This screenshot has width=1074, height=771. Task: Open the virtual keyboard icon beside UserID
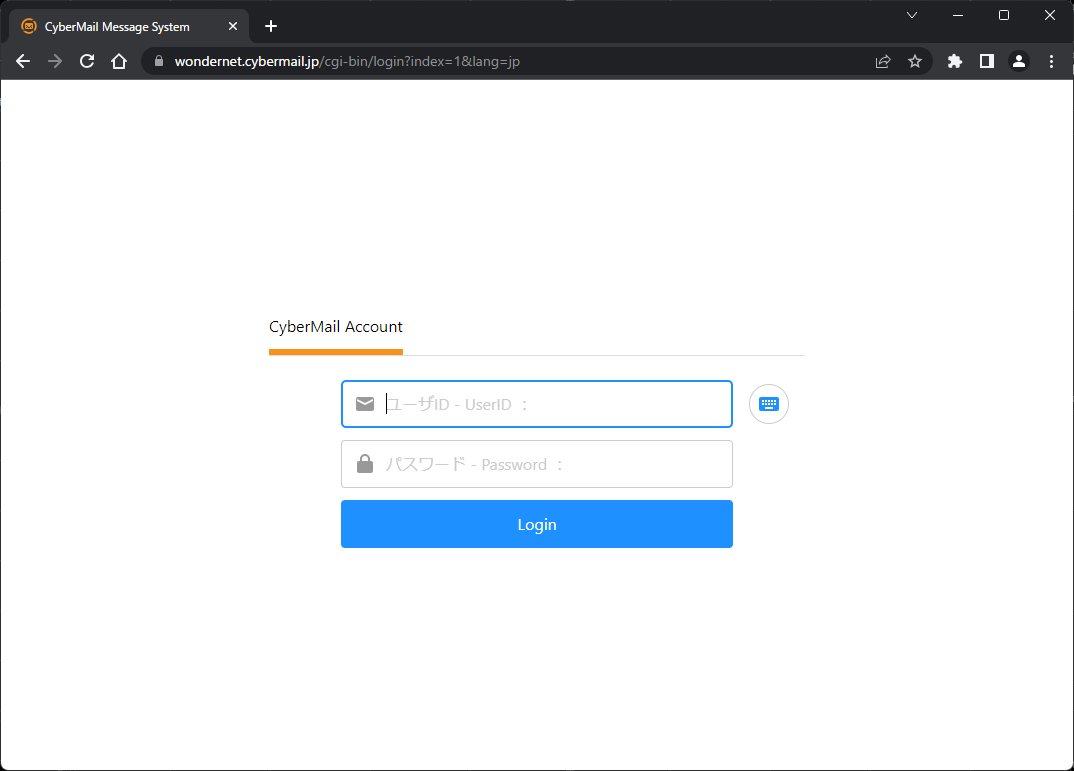769,404
